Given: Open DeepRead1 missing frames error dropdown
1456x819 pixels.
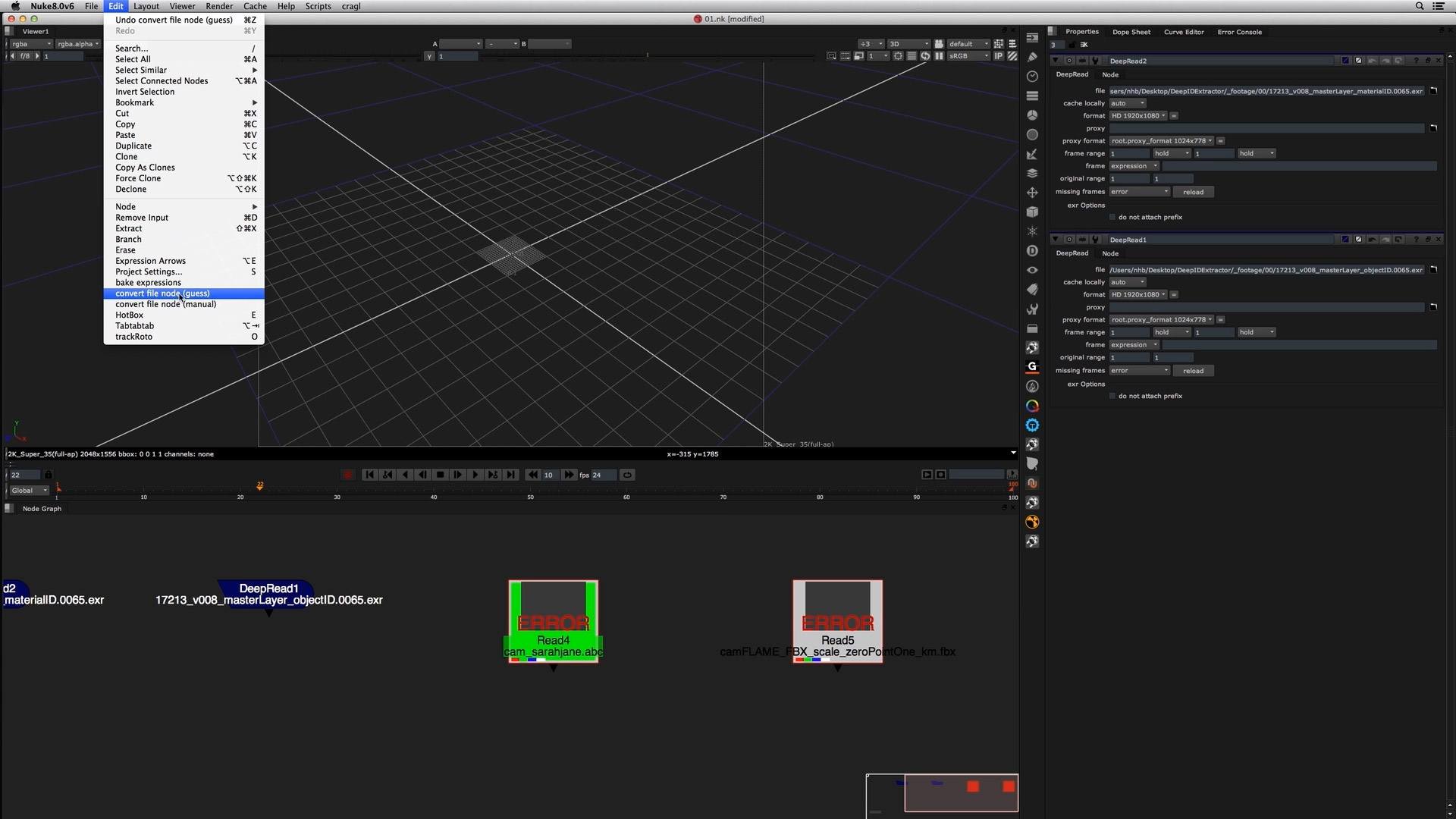Looking at the screenshot, I should (x=1140, y=371).
